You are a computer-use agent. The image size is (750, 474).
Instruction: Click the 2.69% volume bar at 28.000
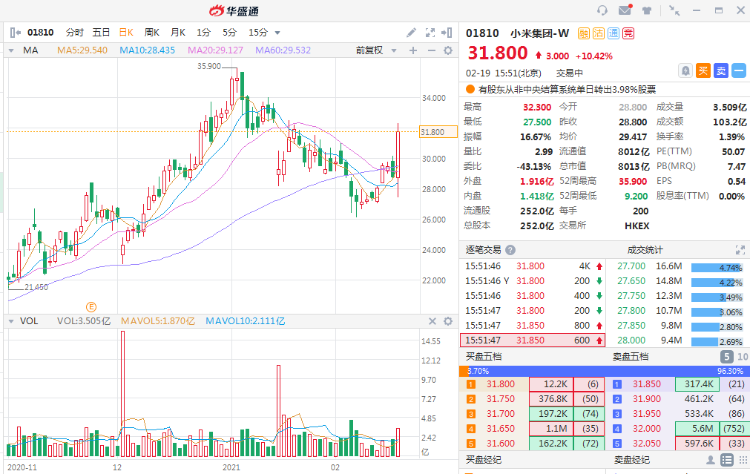[717, 342]
